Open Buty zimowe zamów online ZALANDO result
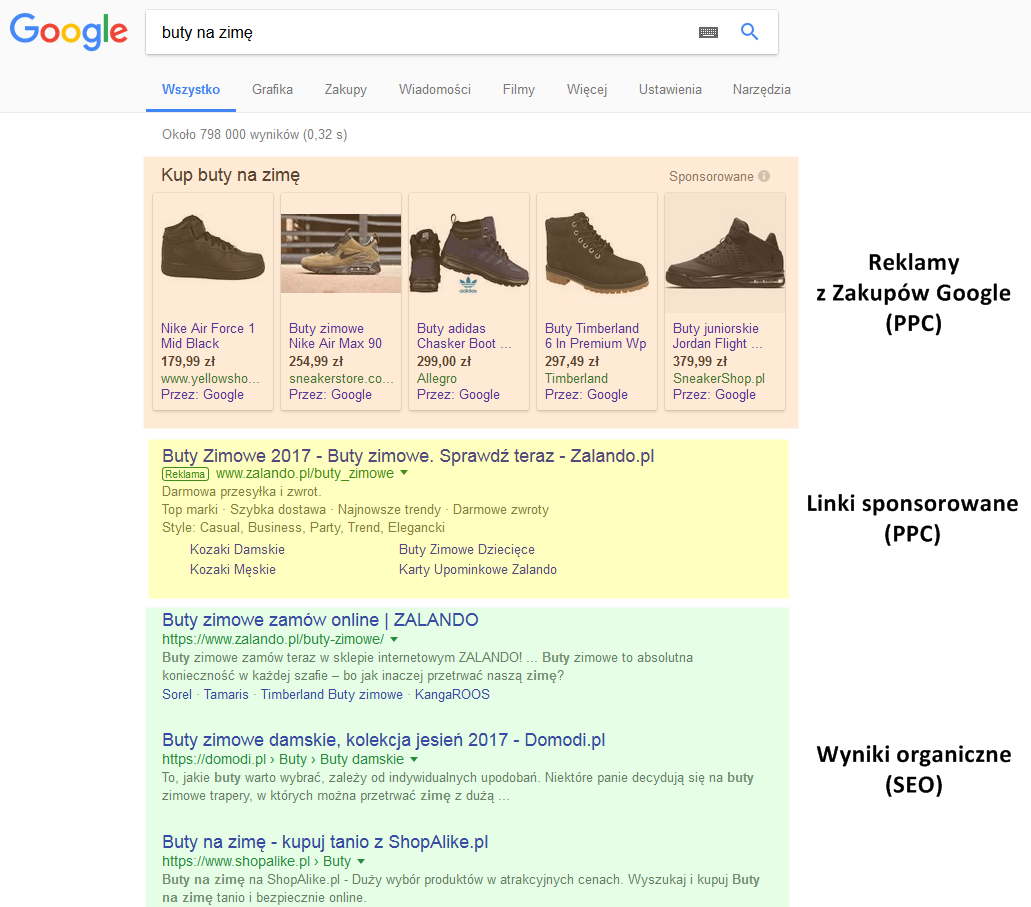 pyautogui.click(x=320, y=620)
